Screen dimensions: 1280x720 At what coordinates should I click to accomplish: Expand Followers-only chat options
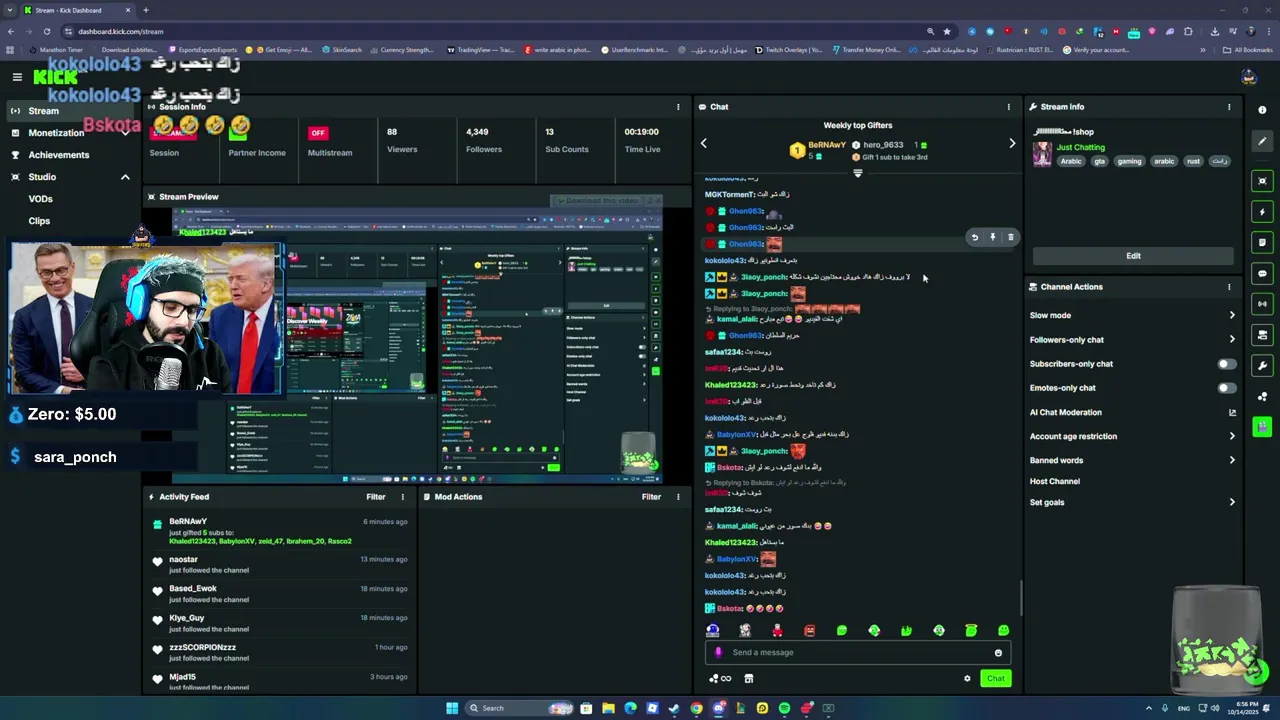[x=1232, y=340]
